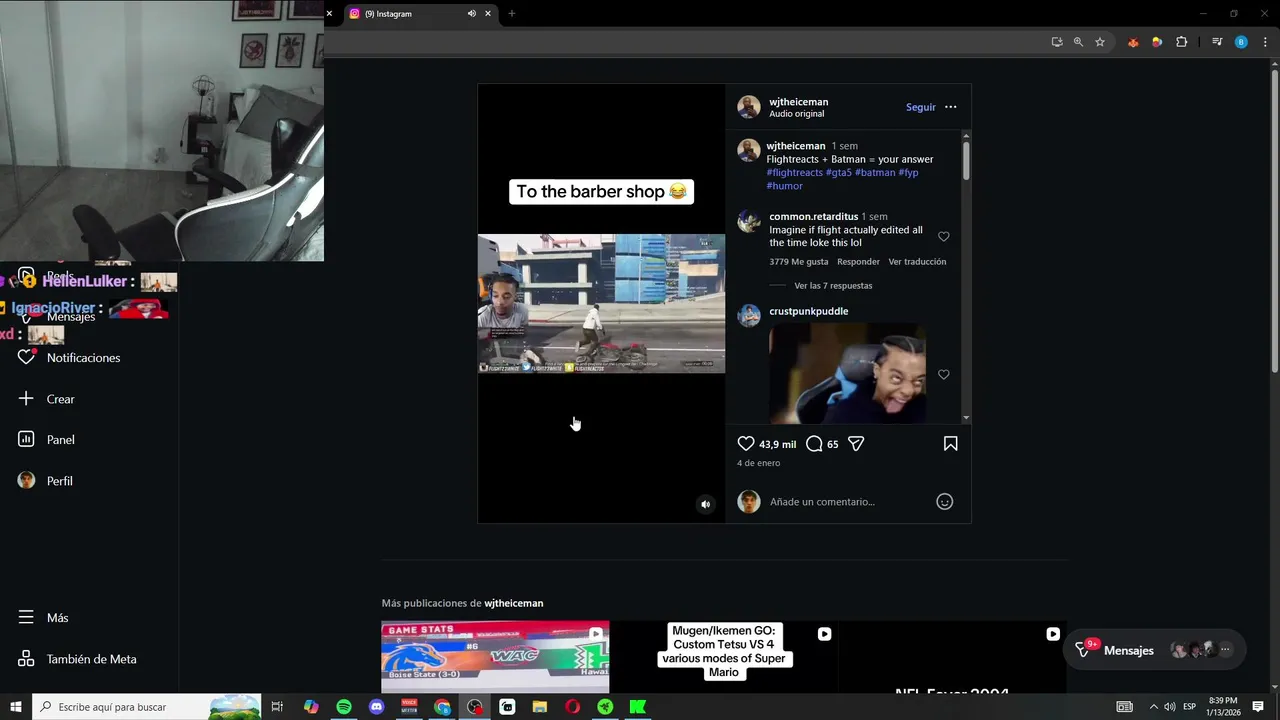Click the Windows taskbar search box
This screenshot has width=1280, height=720.
pyautogui.click(x=147, y=707)
